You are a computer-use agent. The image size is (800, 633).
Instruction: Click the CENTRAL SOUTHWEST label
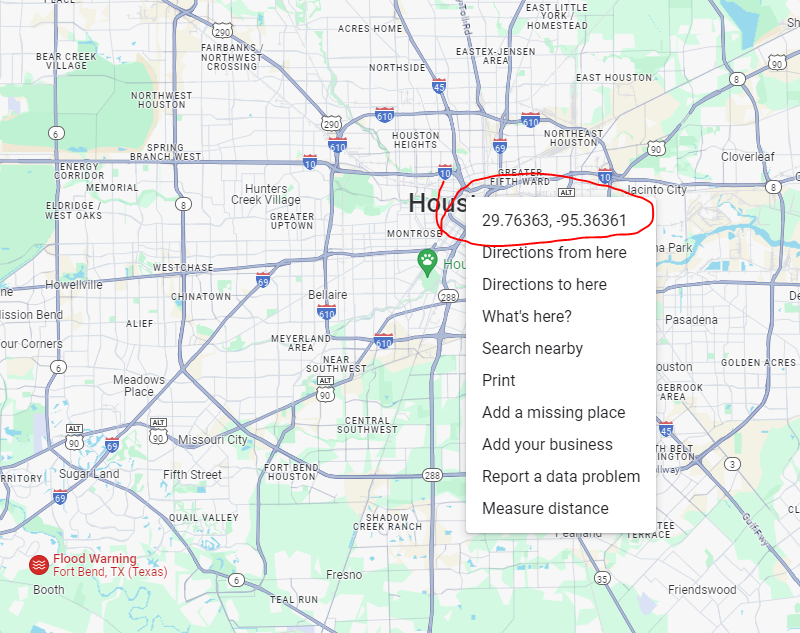point(367,425)
